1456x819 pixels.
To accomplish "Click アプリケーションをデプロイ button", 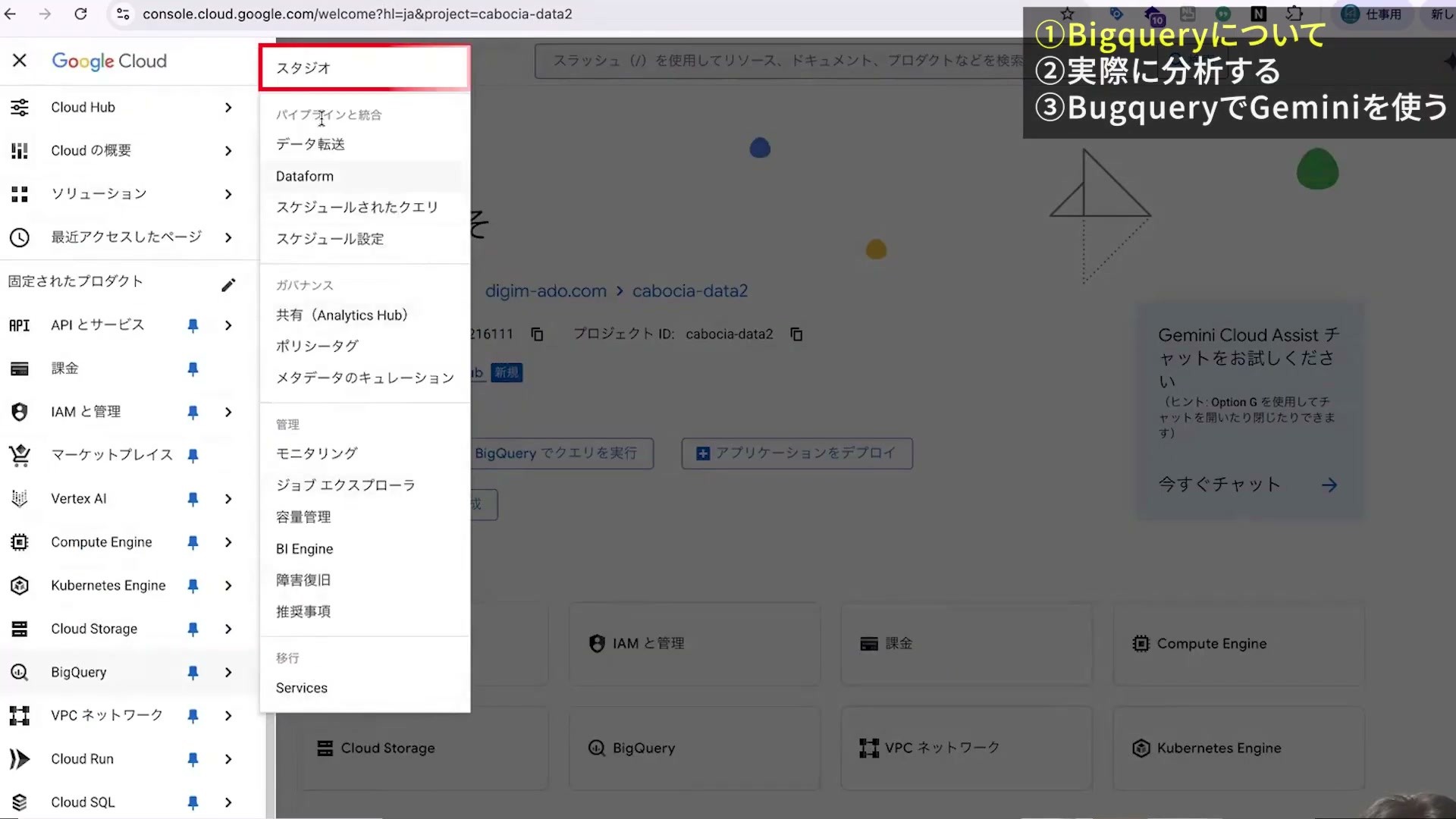I will coord(797,453).
